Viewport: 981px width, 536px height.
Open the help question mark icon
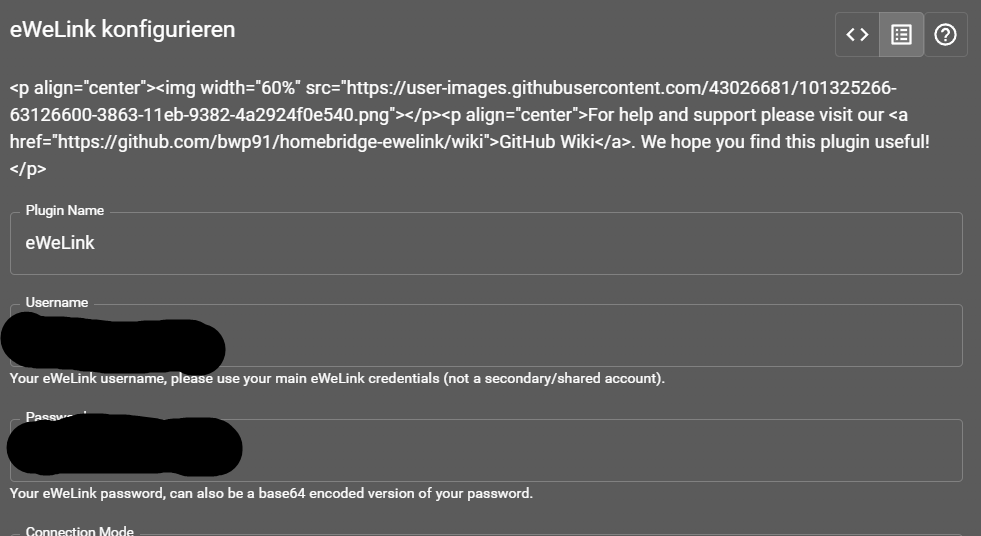coord(945,35)
